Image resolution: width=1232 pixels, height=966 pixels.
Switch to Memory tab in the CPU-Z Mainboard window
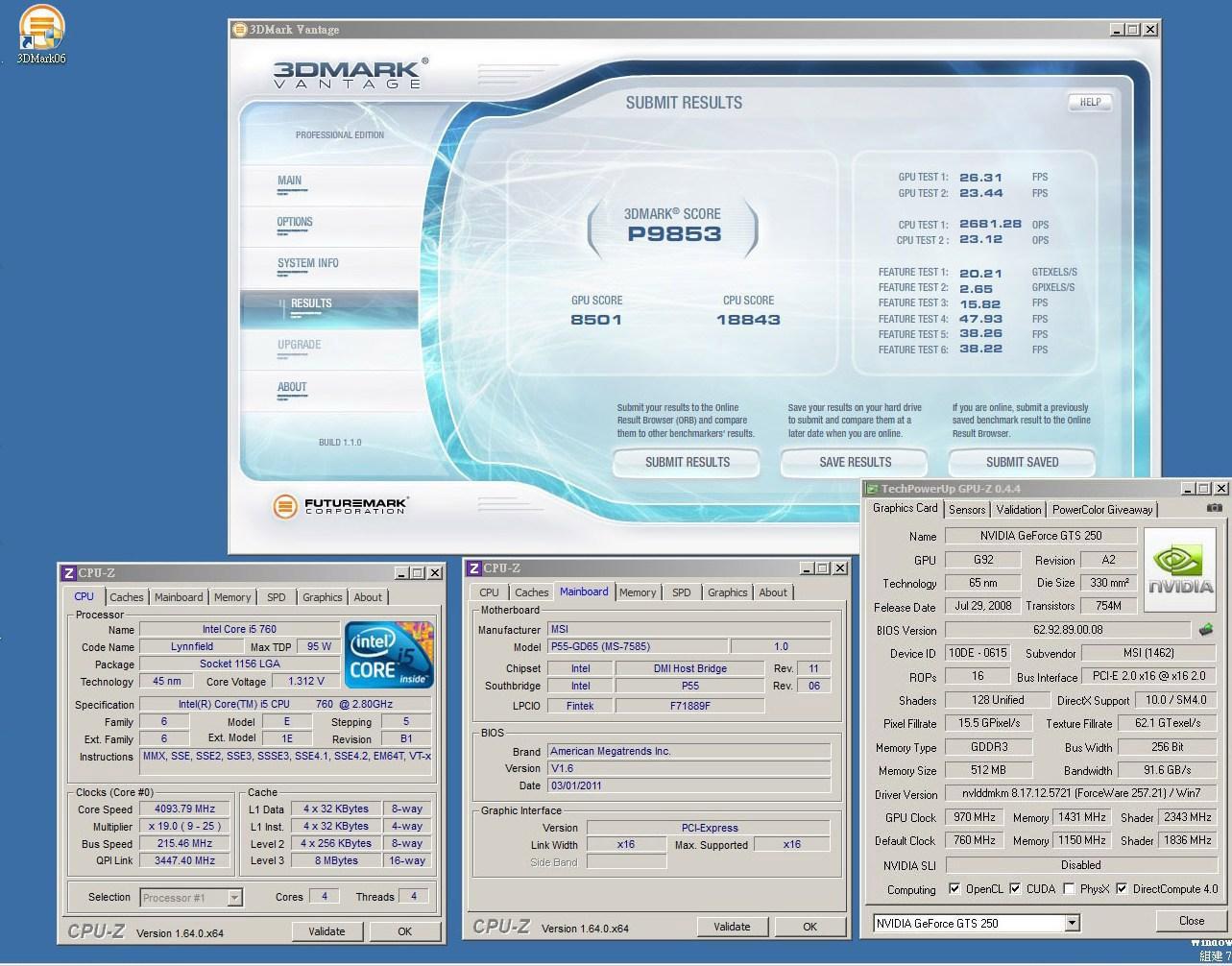(x=638, y=592)
